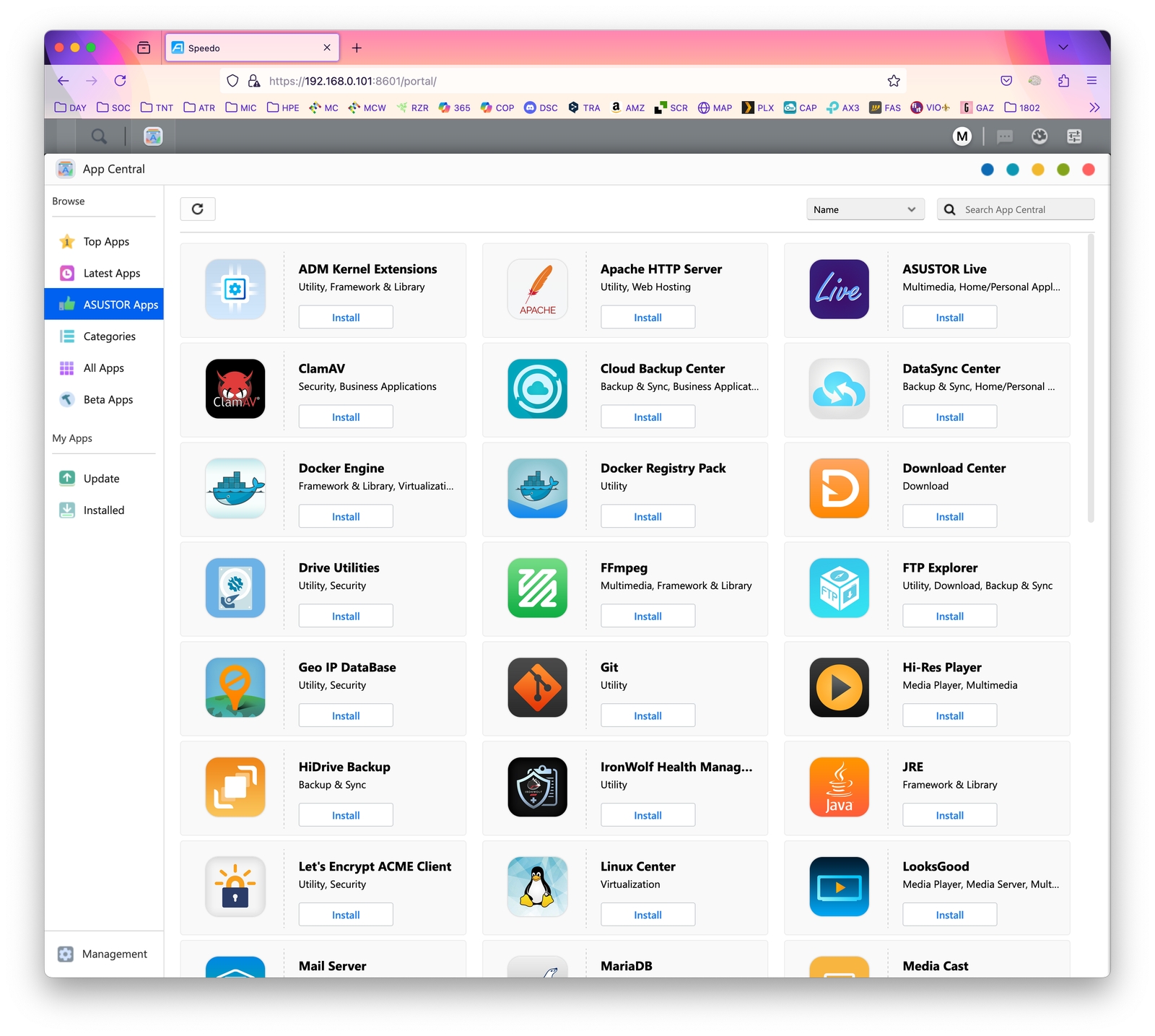Viewport: 1155px width, 1036px height.
Task: Install Docker Registry Pack
Action: (648, 517)
